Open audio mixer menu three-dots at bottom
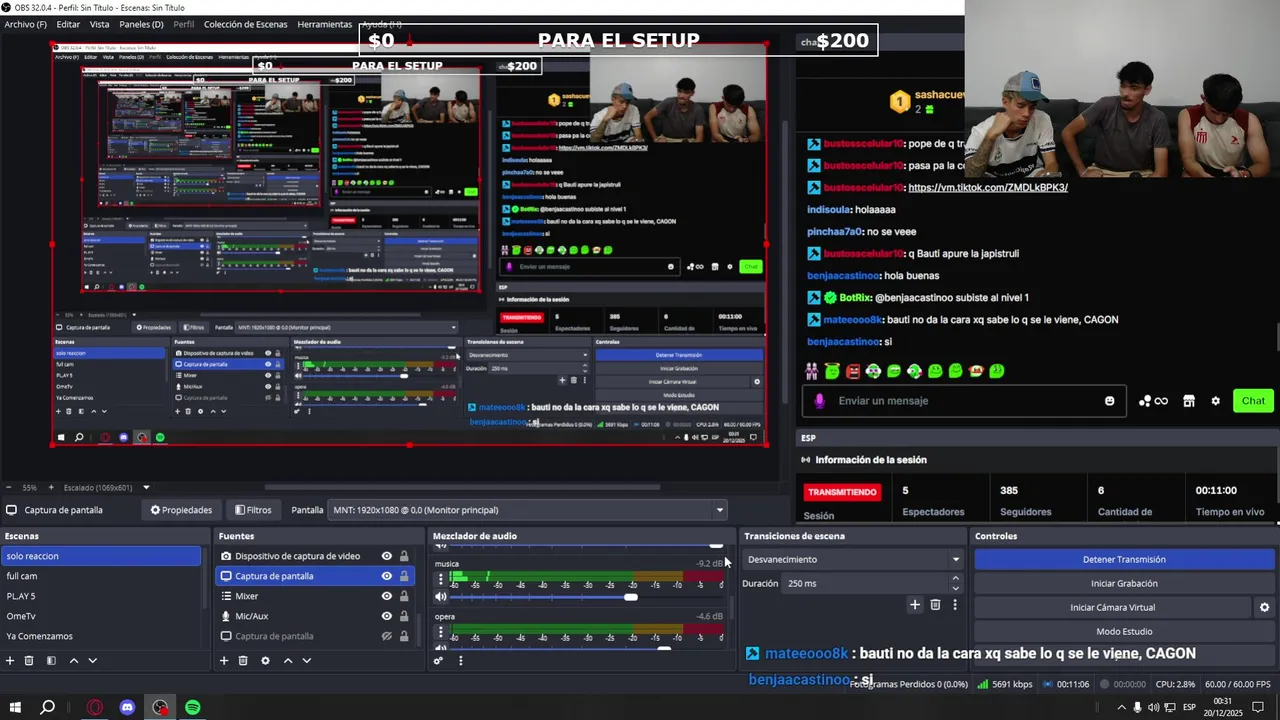Viewport: 1280px width, 720px height. point(460,660)
